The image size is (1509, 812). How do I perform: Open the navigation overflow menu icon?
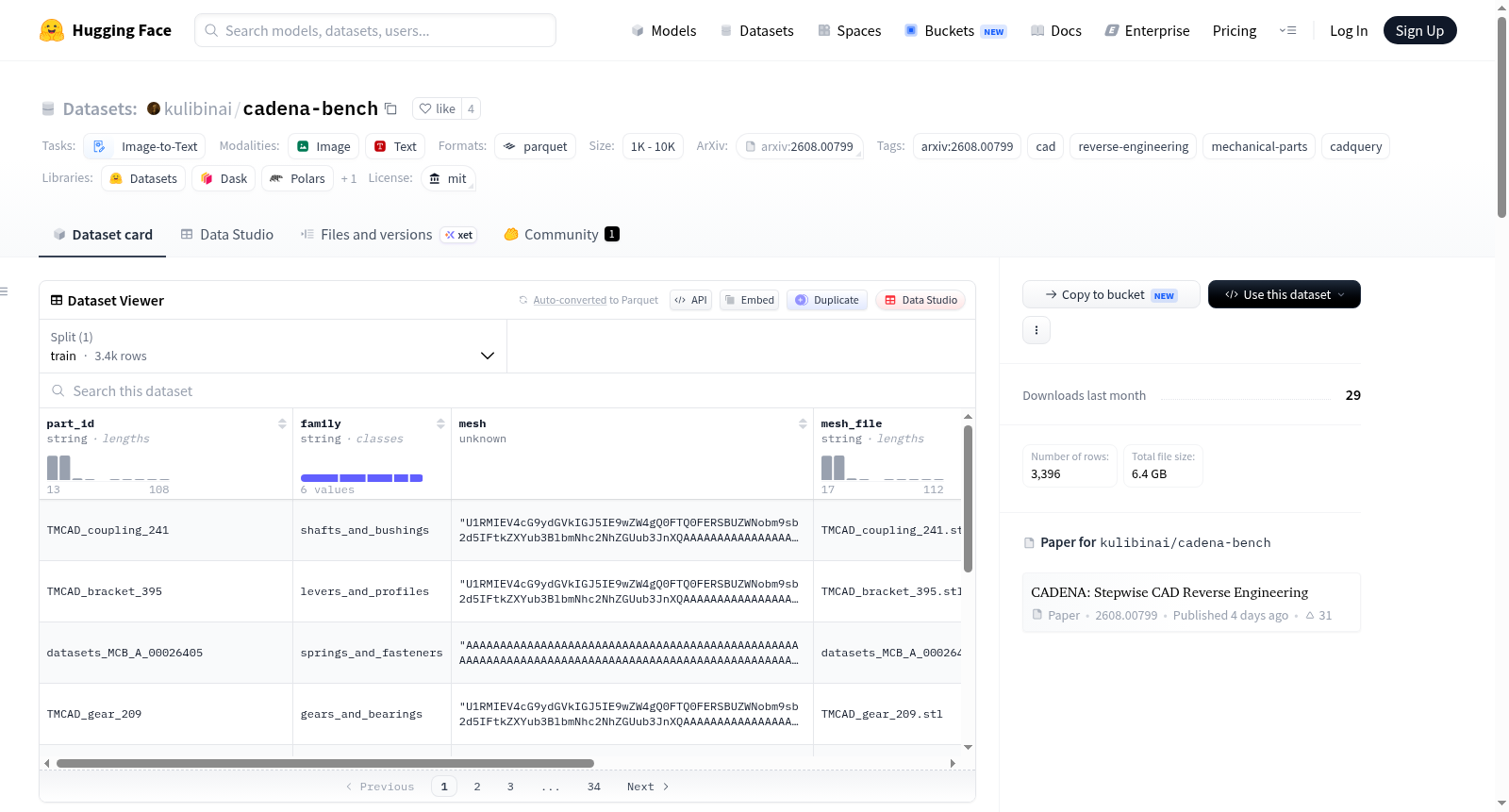click(x=1287, y=30)
